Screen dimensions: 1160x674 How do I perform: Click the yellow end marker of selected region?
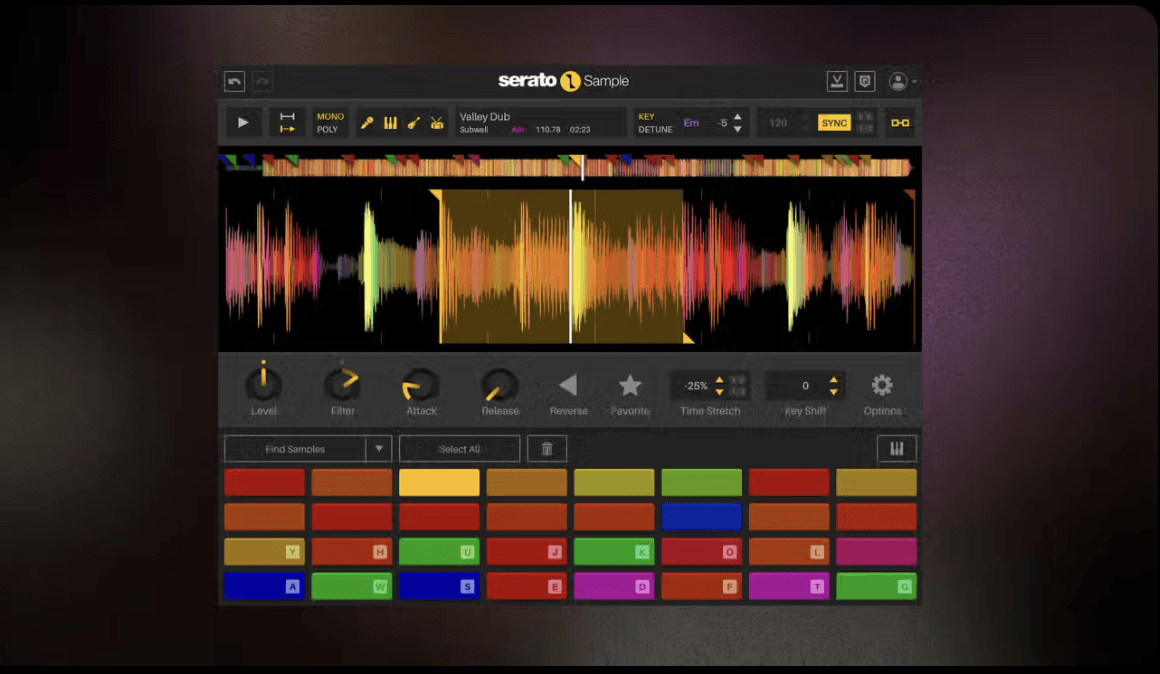(x=688, y=338)
